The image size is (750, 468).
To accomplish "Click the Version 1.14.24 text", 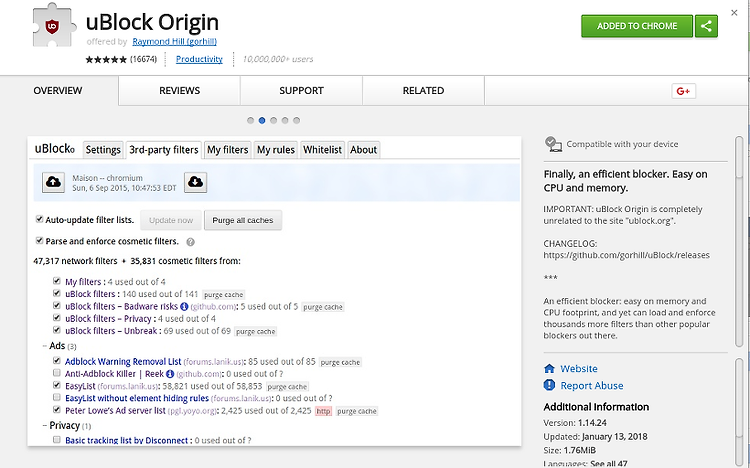I will click(575, 423).
